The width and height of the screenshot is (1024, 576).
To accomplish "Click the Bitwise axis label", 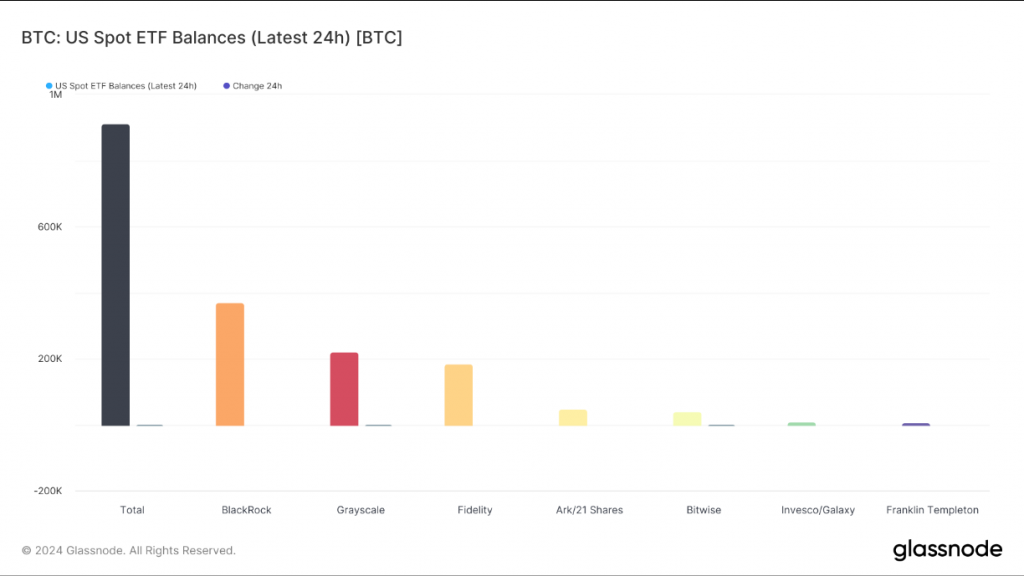I will click(x=703, y=510).
